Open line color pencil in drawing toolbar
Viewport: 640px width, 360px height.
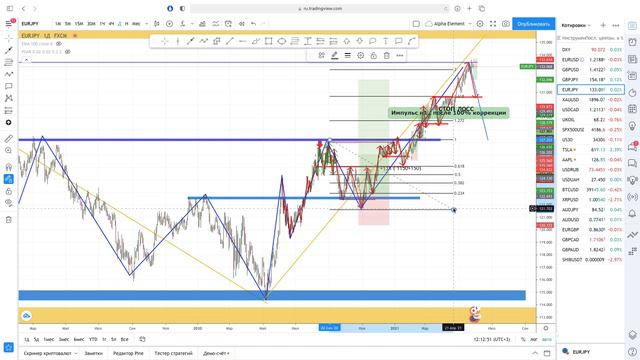334,56
